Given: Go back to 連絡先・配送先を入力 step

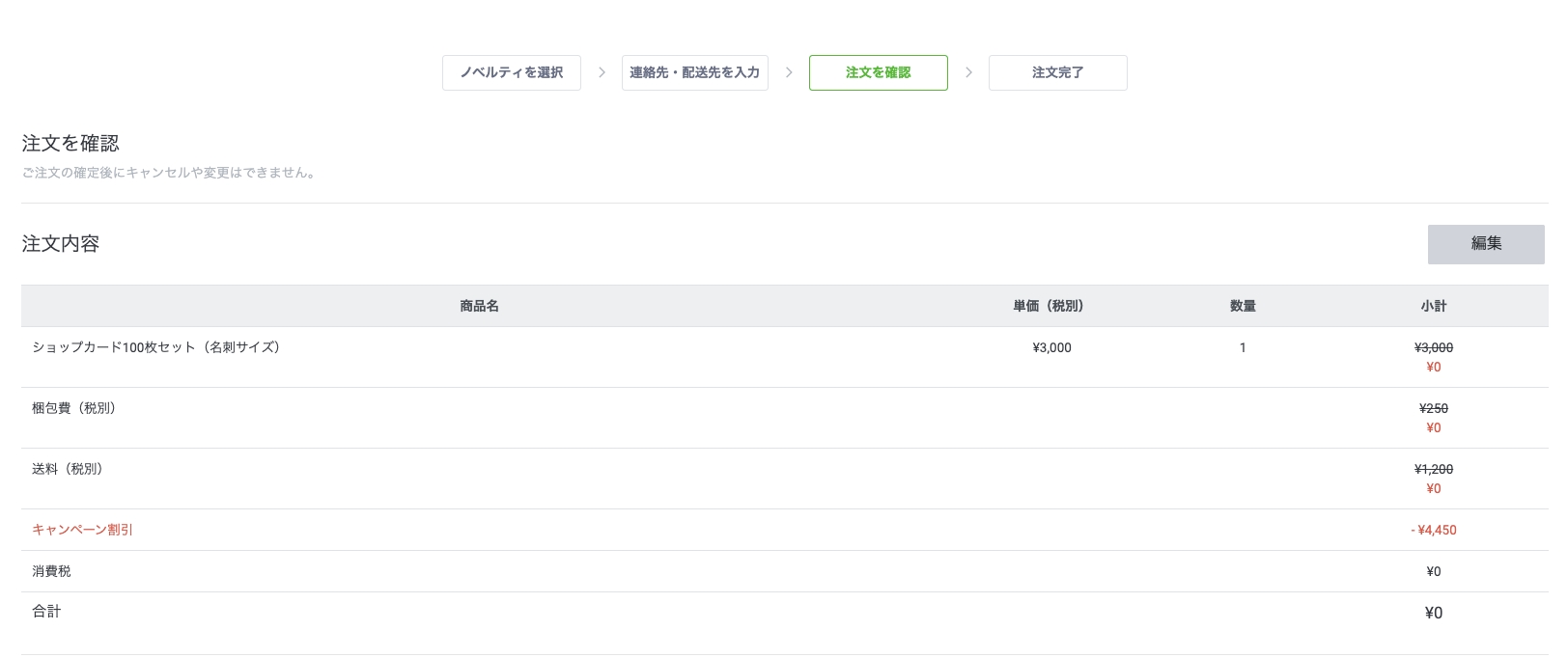Looking at the screenshot, I should (x=694, y=72).
